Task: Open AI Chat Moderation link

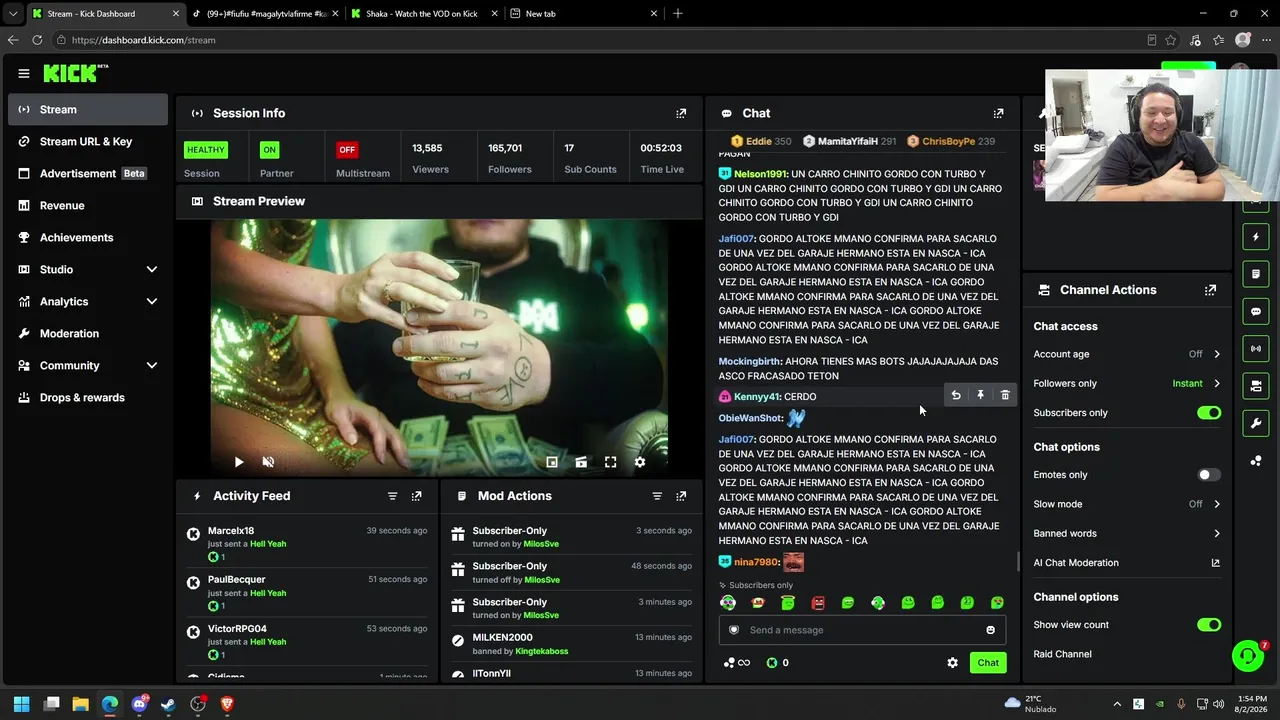Action: 1127,563
